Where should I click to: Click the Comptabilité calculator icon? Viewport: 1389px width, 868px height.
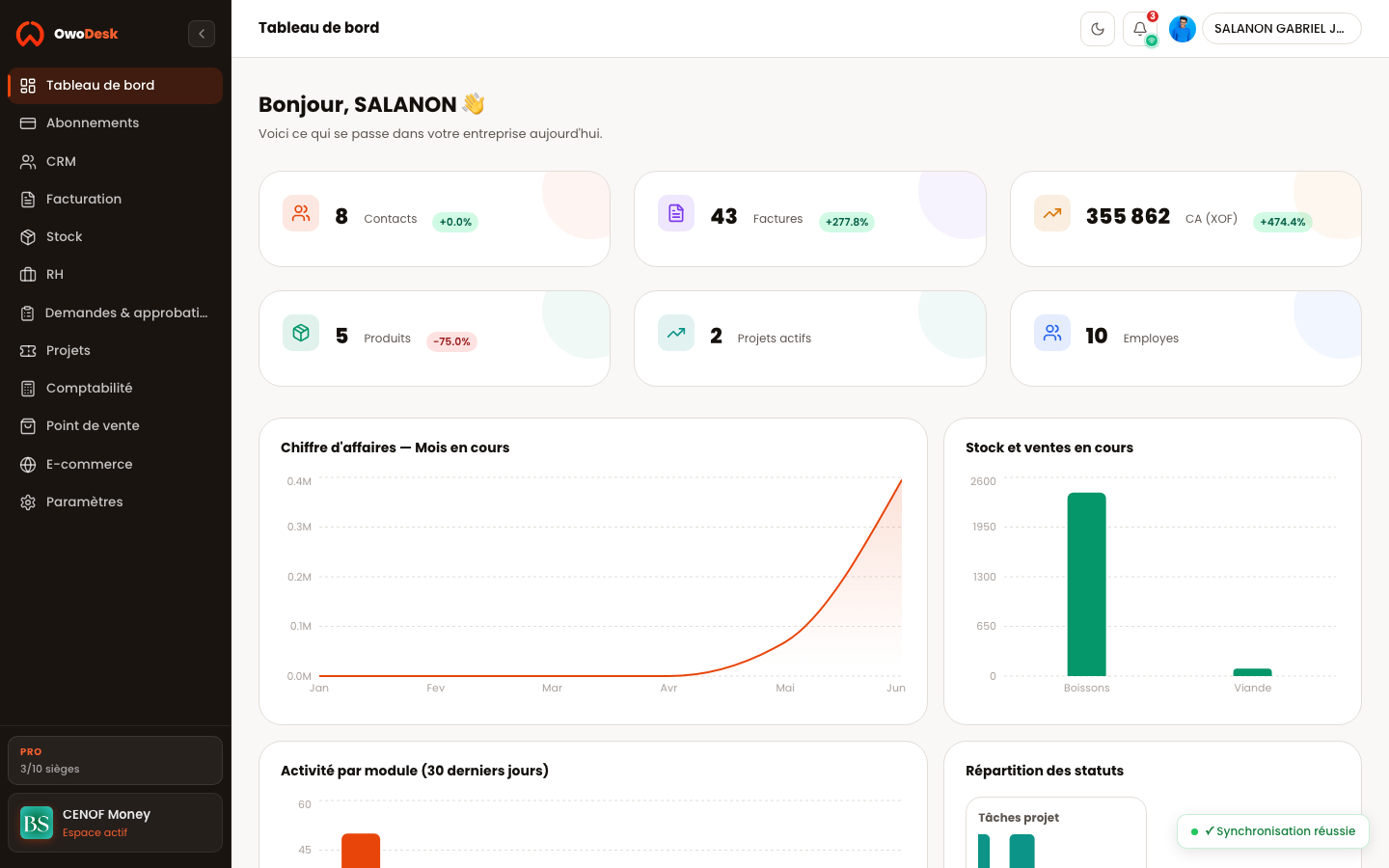(28, 389)
